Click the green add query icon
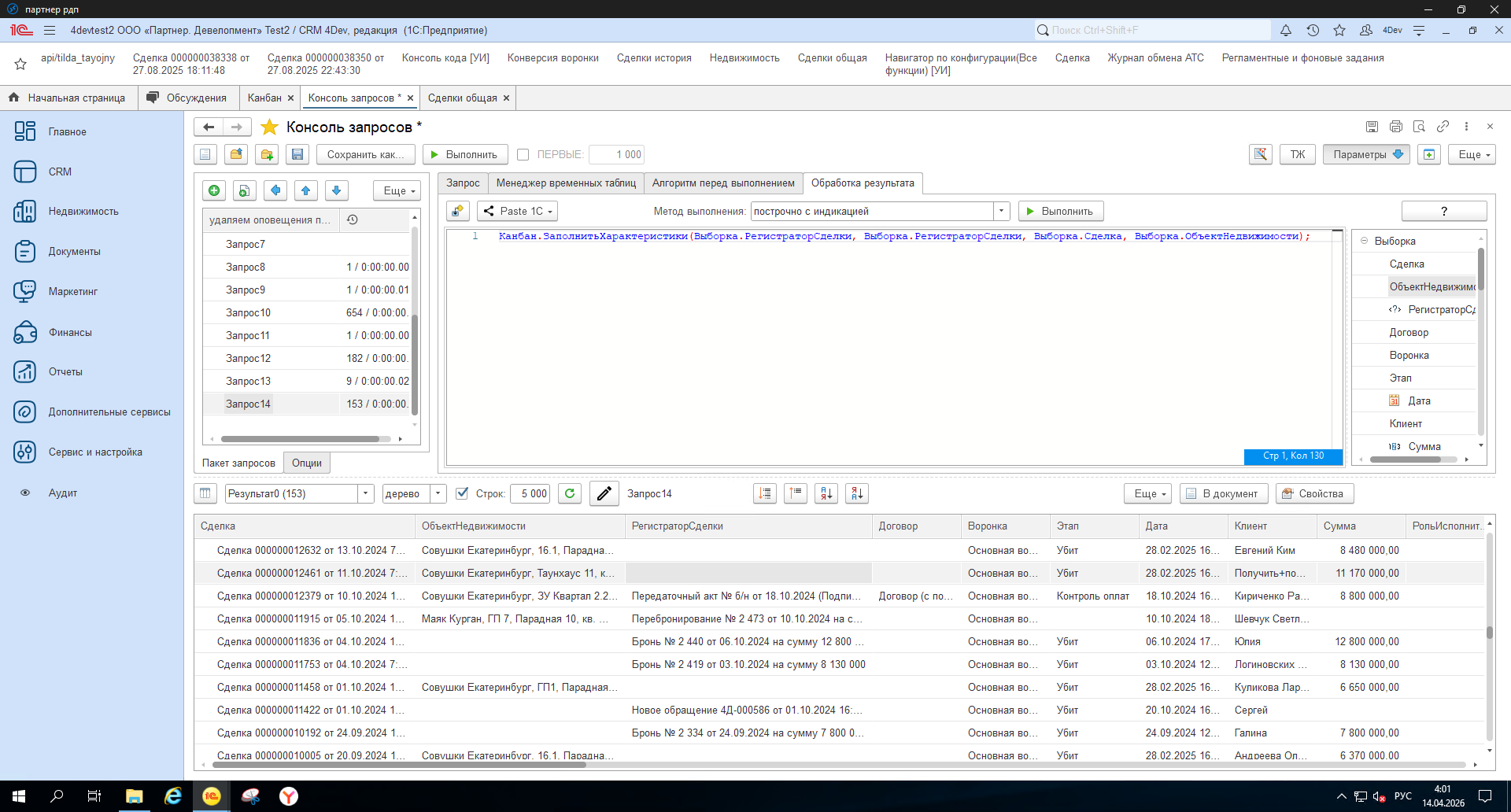This screenshot has width=1511, height=812. point(214,190)
